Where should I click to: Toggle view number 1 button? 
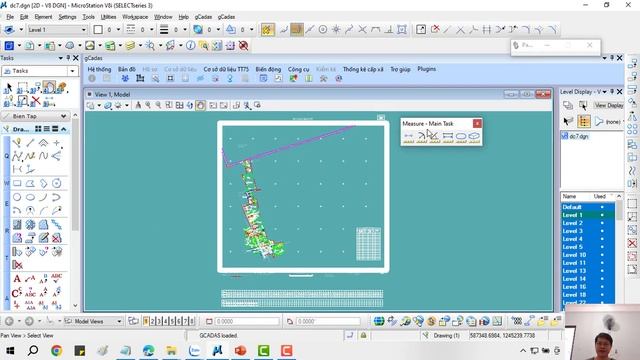[146, 321]
